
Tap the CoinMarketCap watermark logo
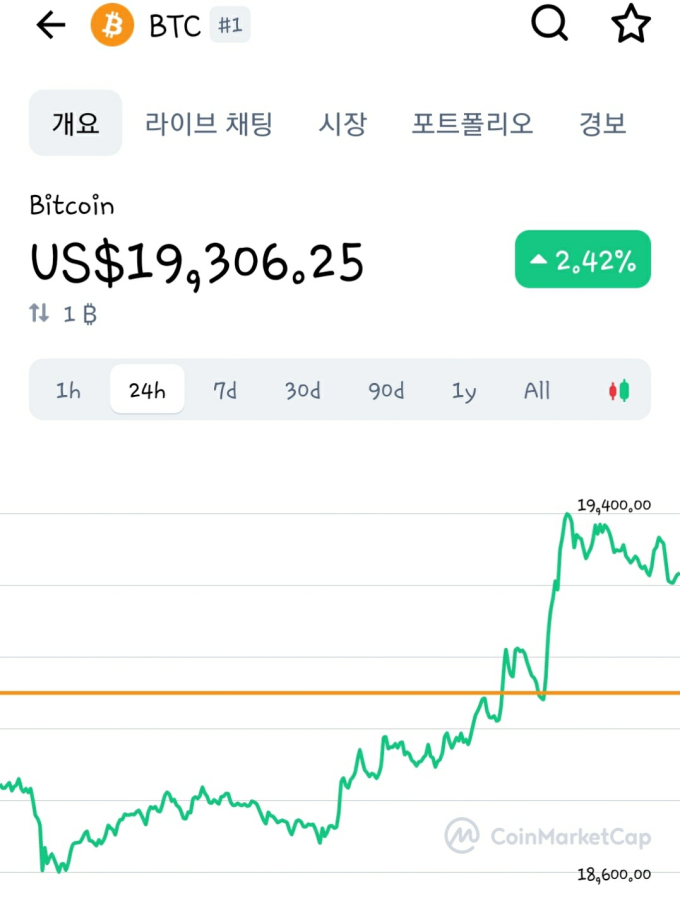click(x=548, y=836)
